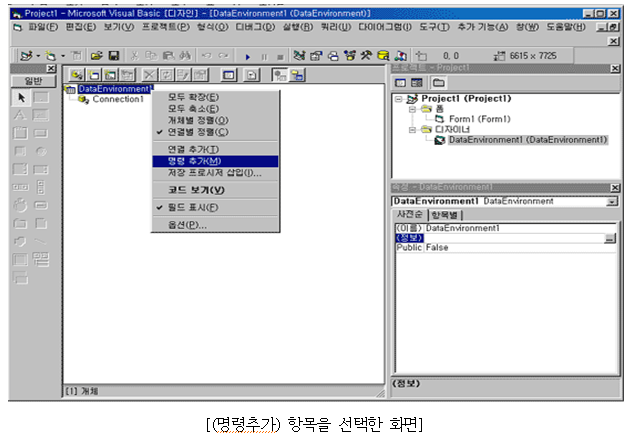Image resolution: width=631 pixels, height=442 pixels.
Task: Select the Timer clock tool in toolbox
Action: pyautogui.click(x=21, y=205)
